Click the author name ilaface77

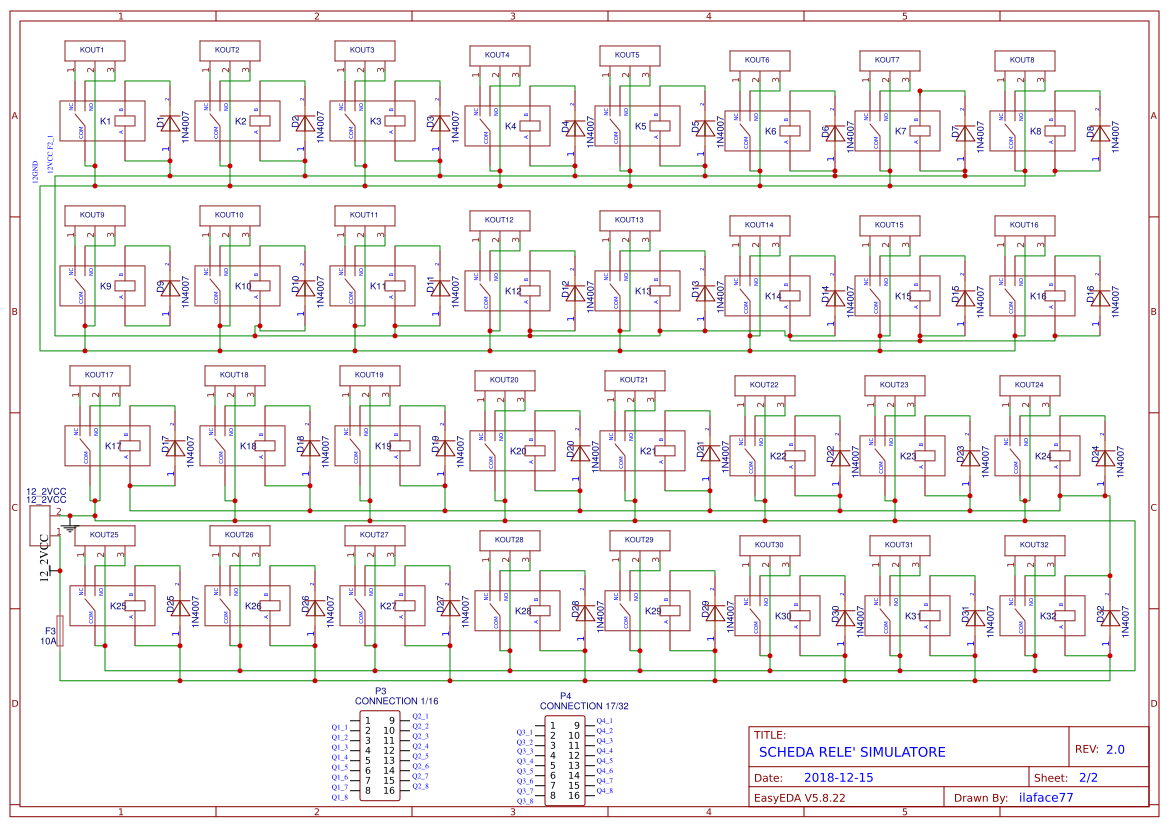tap(1046, 797)
